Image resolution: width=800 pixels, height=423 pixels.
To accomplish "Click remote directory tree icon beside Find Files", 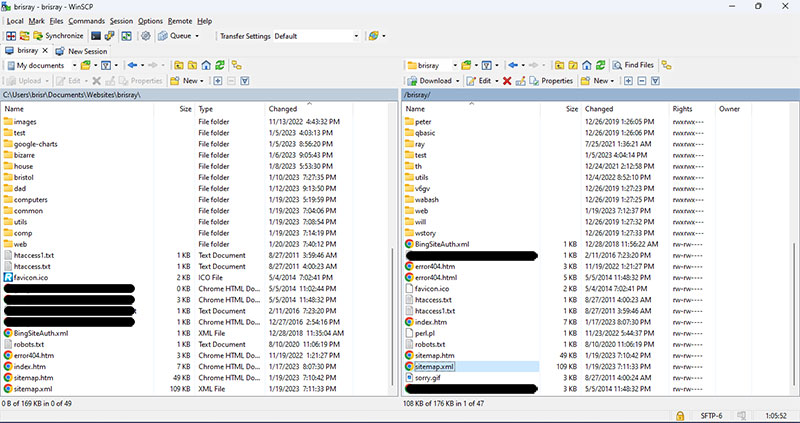I will [x=666, y=65].
